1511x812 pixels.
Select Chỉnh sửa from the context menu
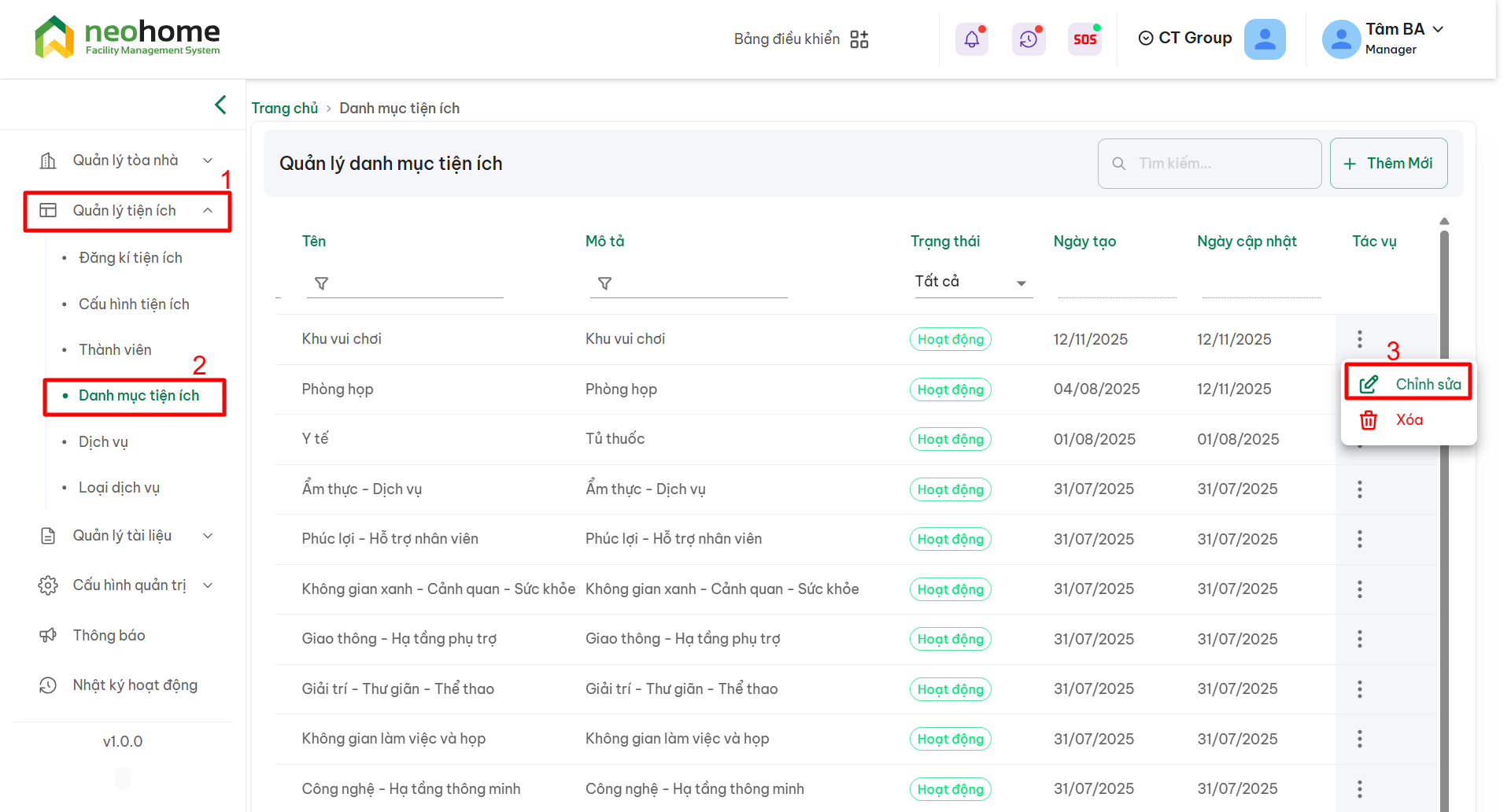pyautogui.click(x=1409, y=384)
